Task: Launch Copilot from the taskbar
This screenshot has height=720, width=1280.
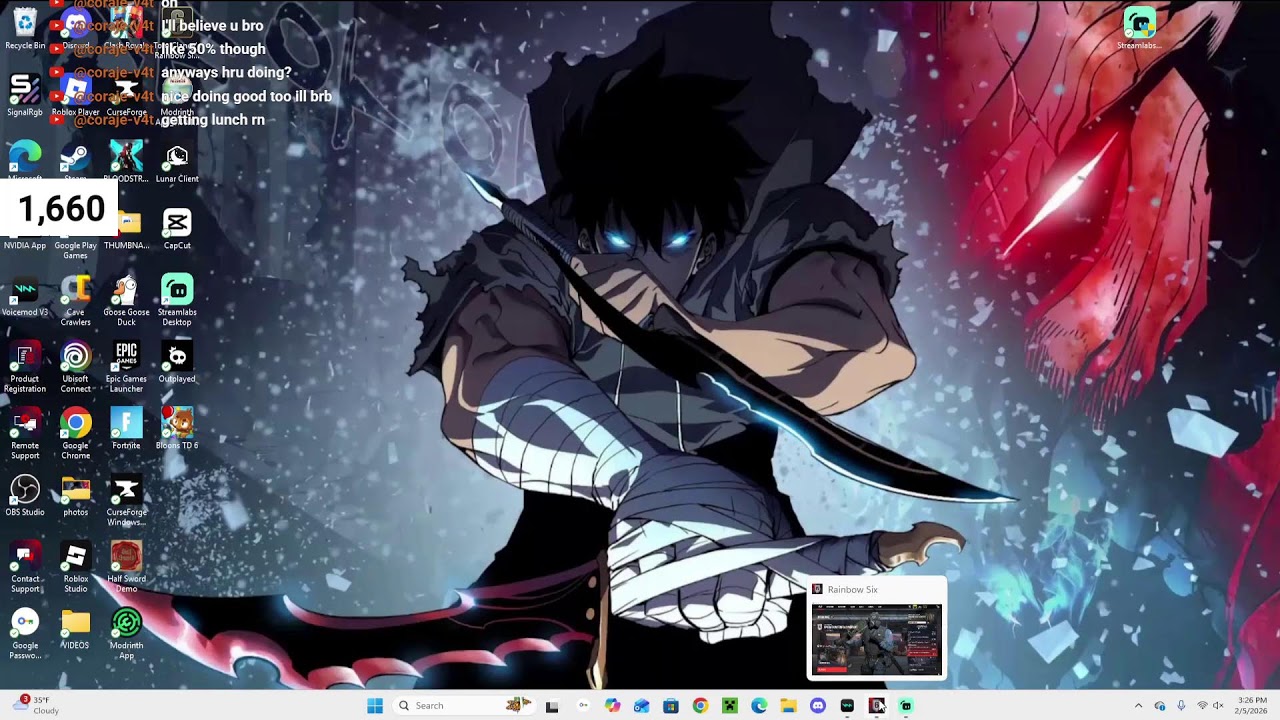Action: [x=612, y=706]
